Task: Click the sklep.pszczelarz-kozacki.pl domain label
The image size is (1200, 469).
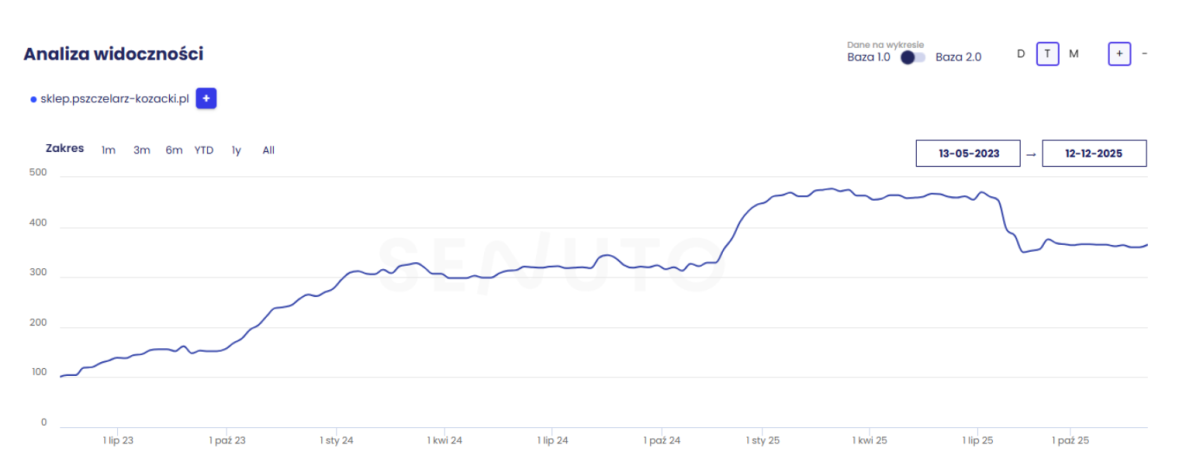Action: [115, 99]
